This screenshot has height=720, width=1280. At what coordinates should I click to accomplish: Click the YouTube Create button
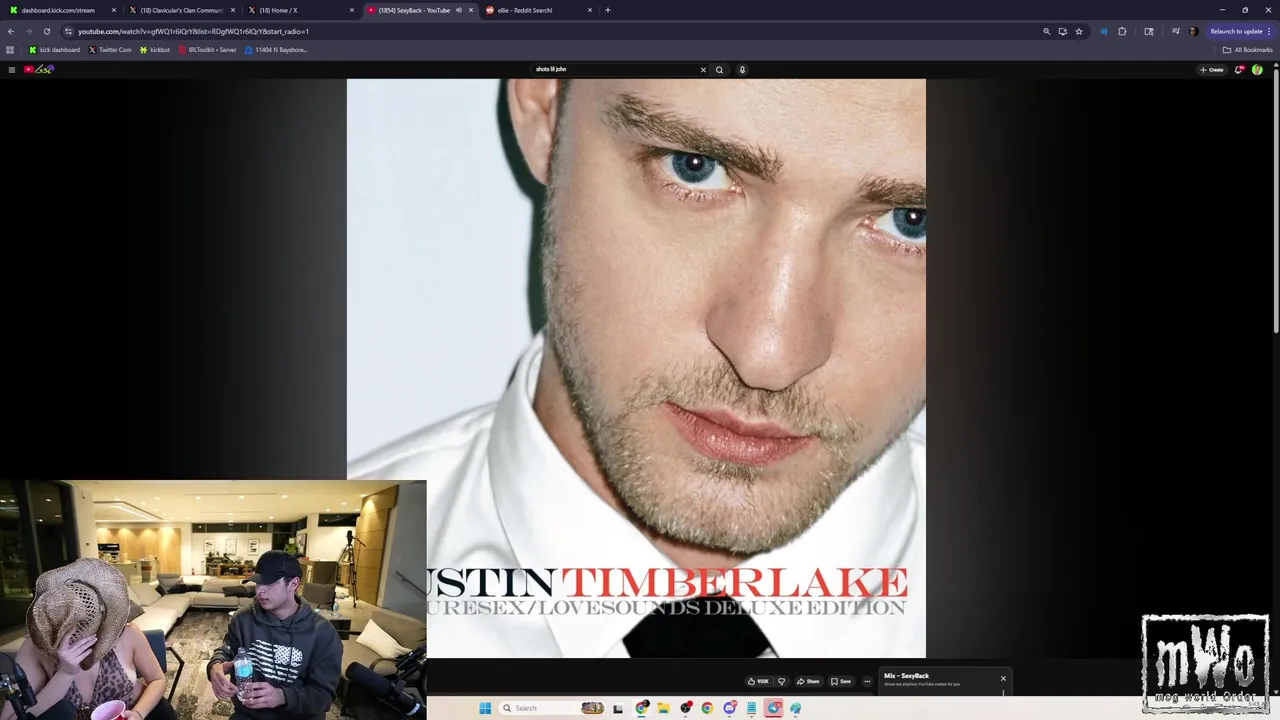(x=1212, y=69)
